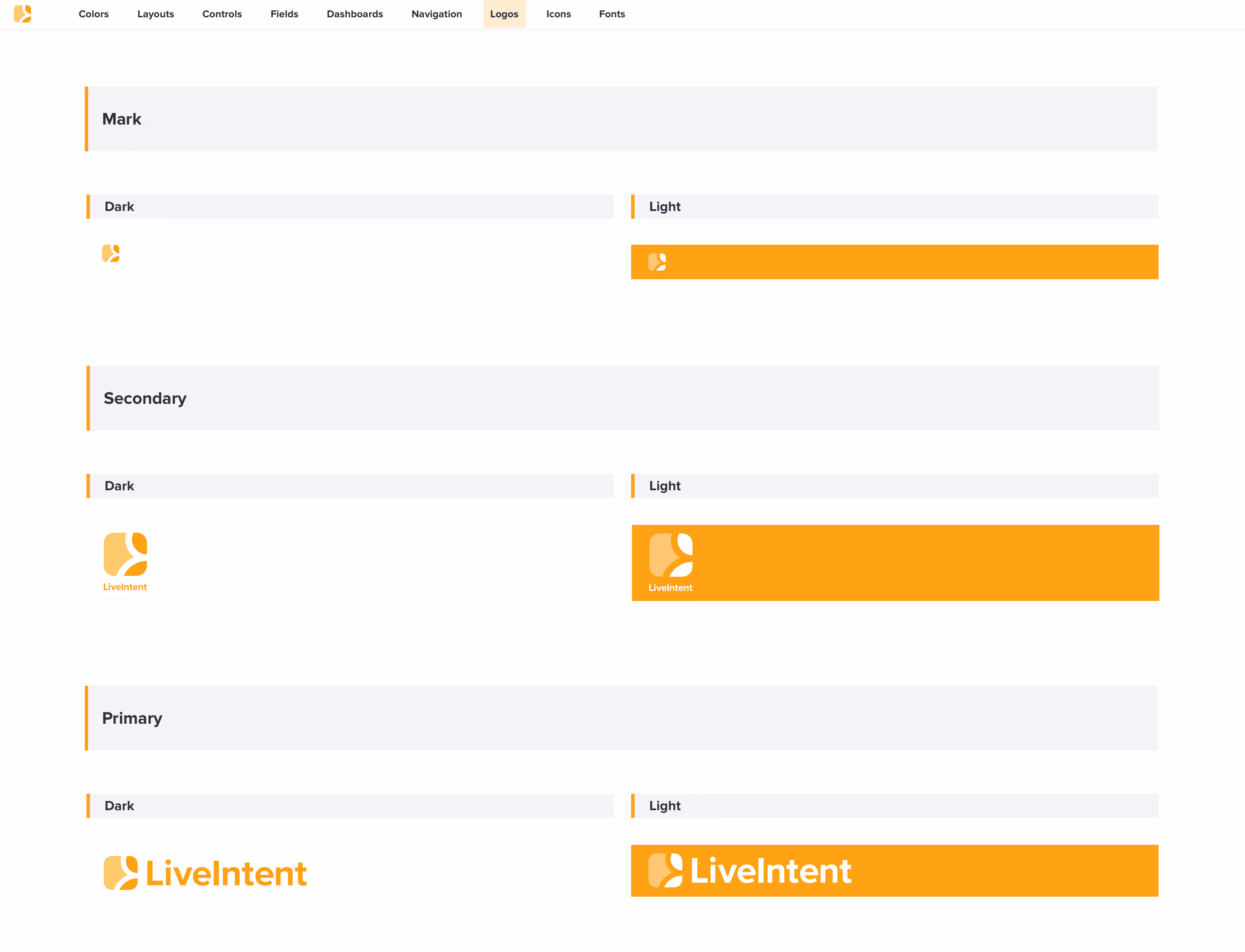Open the Colors tab
The width and height of the screenshot is (1245, 952).
coord(93,13)
